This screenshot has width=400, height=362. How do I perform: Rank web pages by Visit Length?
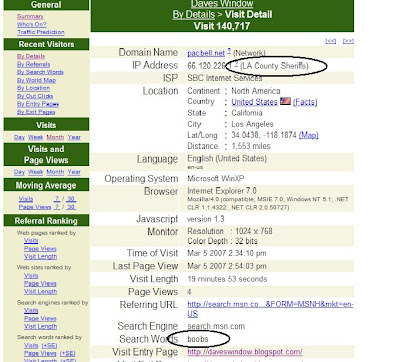tap(40, 257)
